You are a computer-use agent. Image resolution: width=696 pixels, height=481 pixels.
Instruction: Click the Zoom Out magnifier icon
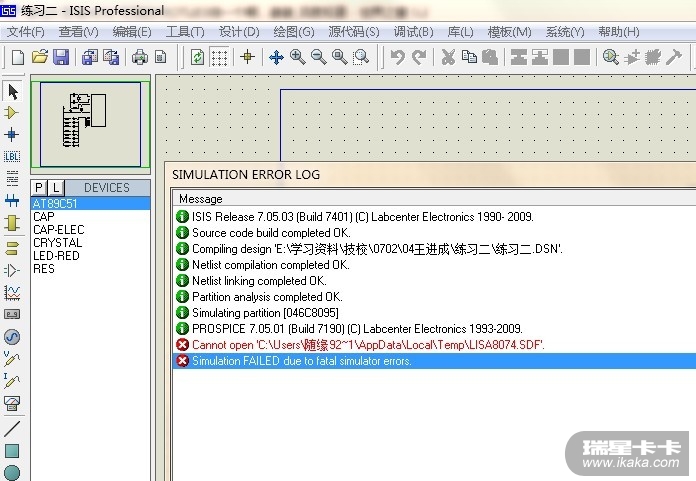pos(319,57)
